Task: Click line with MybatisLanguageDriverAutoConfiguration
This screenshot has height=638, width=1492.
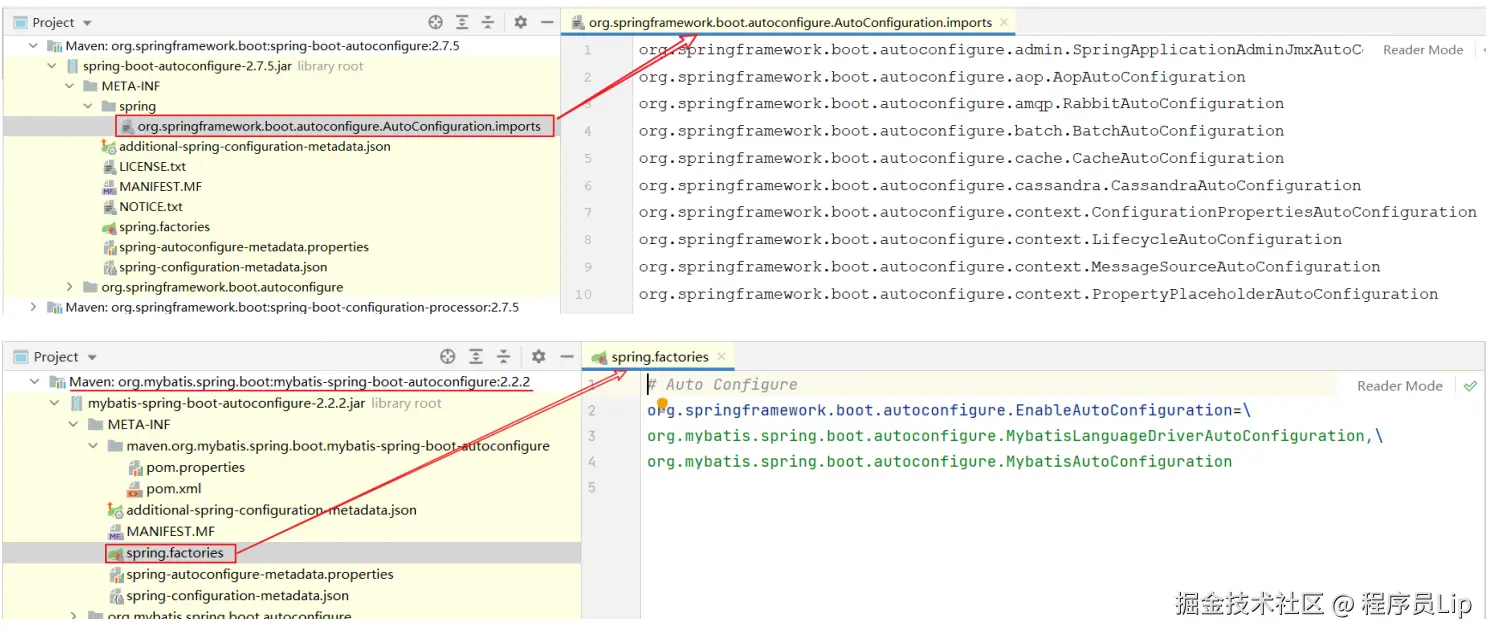Action: pos(1015,436)
